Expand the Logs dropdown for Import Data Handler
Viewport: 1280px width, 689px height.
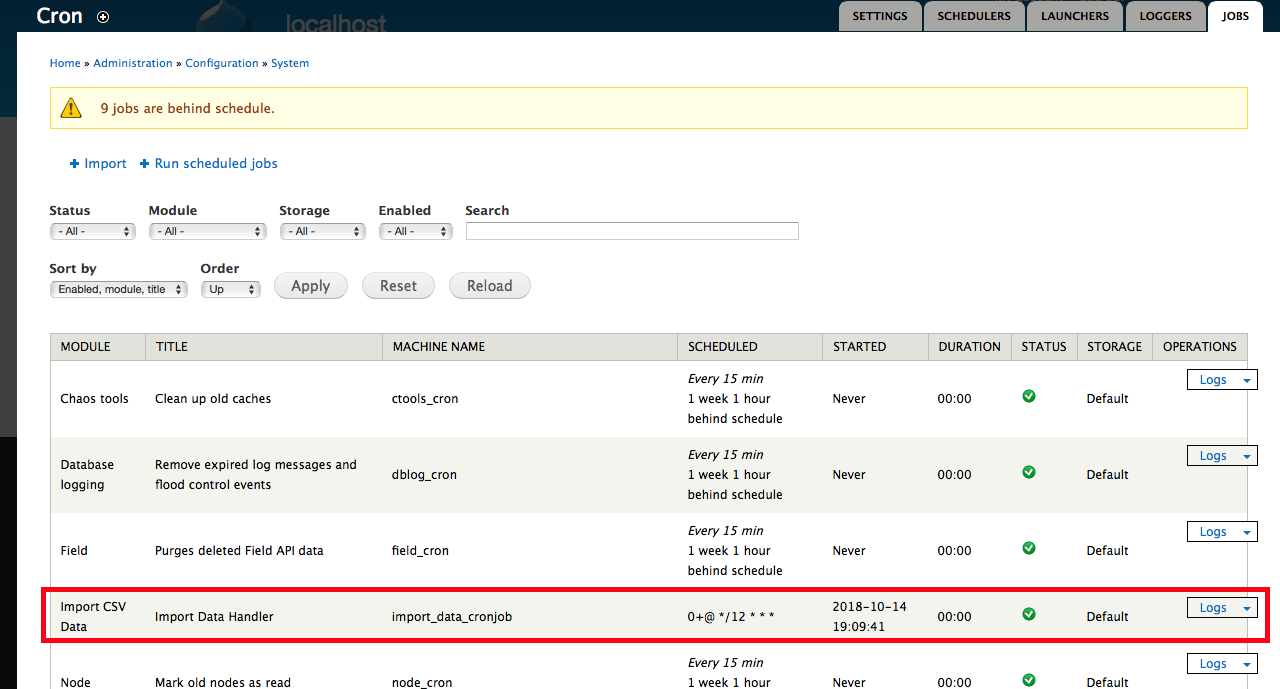point(1248,607)
